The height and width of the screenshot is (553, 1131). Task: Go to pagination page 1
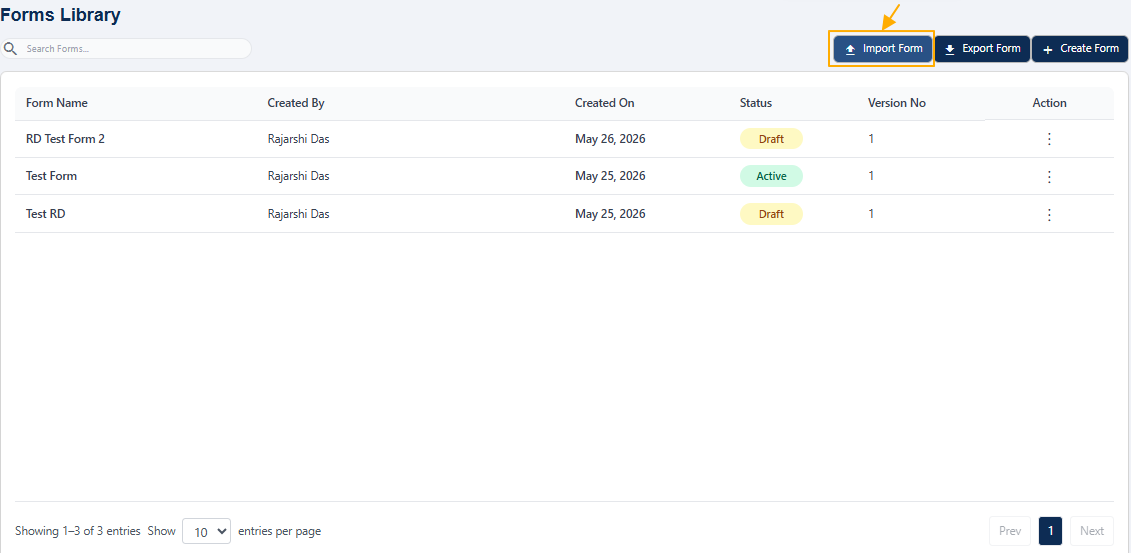(1050, 531)
